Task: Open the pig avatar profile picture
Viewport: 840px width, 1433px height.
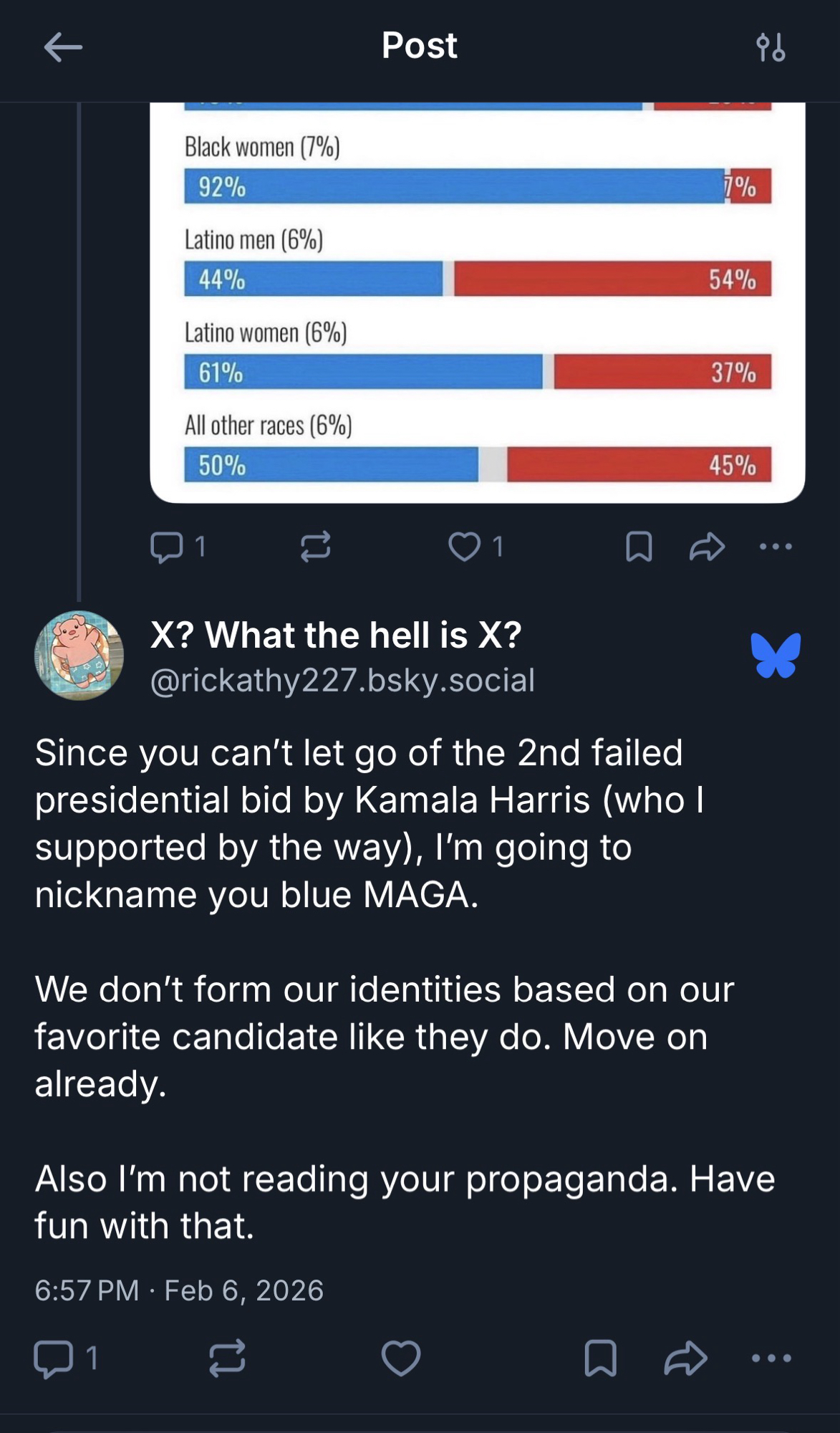Action: click(79, 655)
